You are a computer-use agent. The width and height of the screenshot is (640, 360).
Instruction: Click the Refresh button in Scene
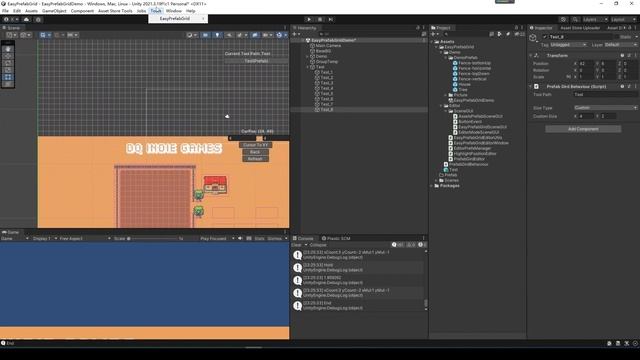[x=255, y=159]
